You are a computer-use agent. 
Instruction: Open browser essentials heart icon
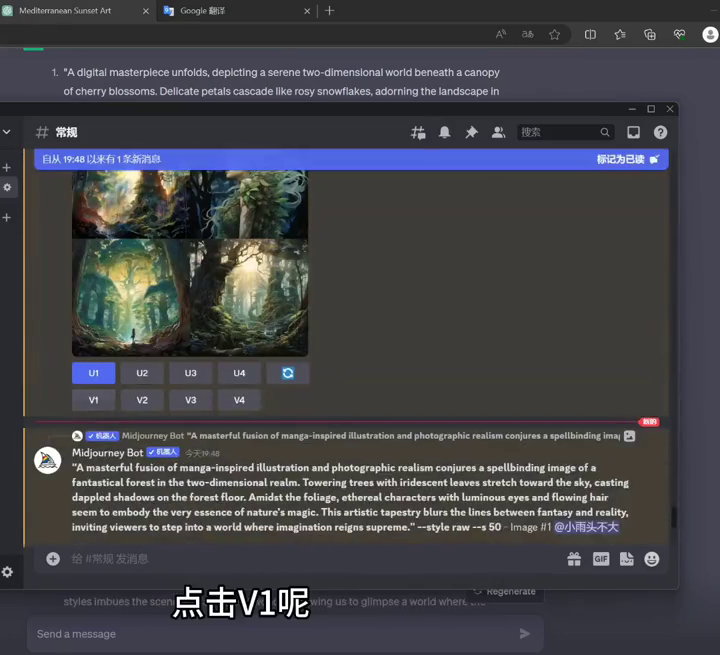tap(680, 34)
